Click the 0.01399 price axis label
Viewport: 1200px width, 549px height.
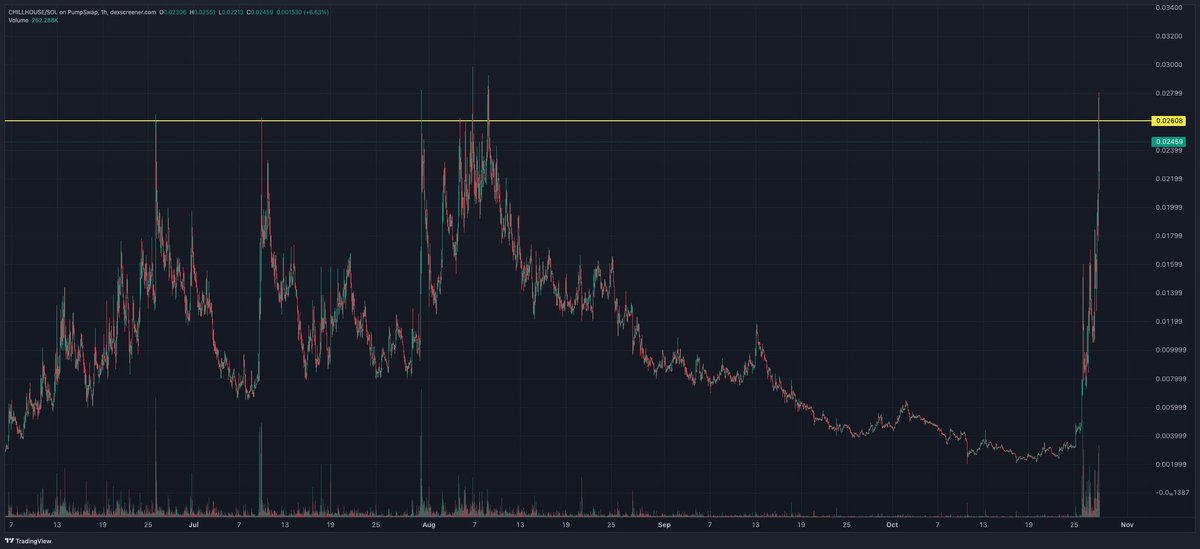click(1169, 293)
